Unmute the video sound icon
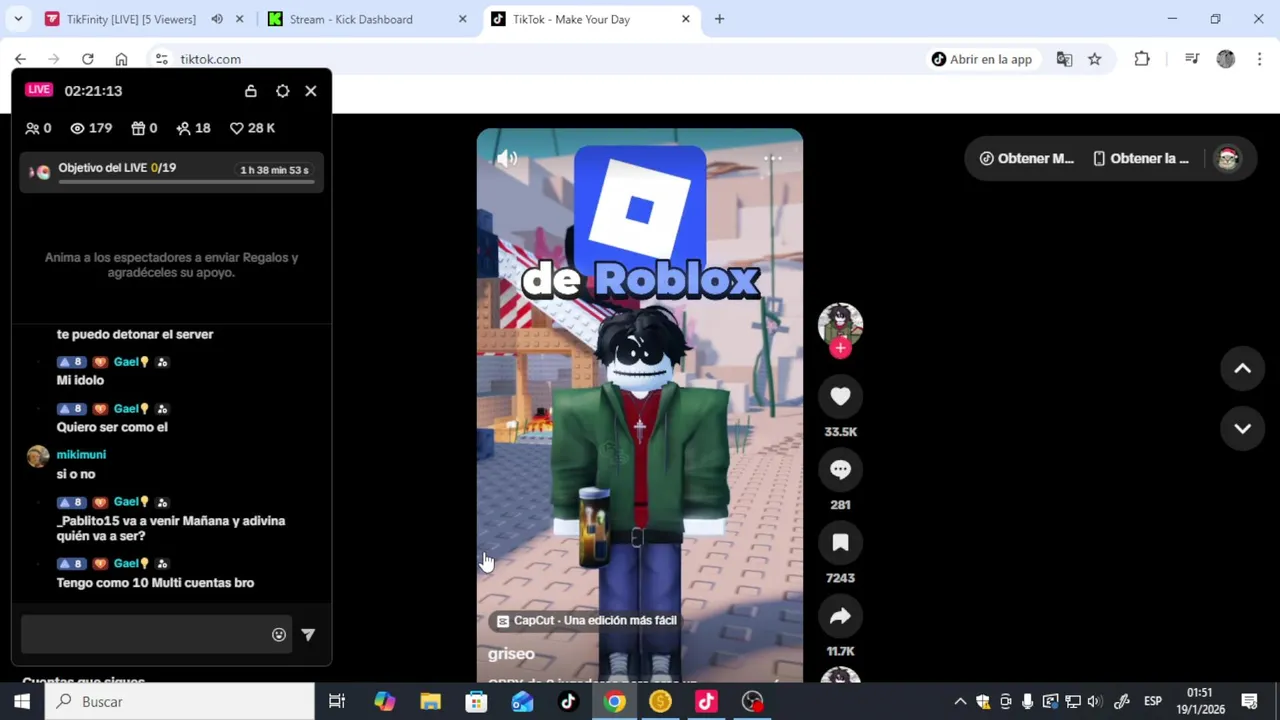Image resolution: width=1280 pixels, height=720 pixels. (x=507, y=158)
